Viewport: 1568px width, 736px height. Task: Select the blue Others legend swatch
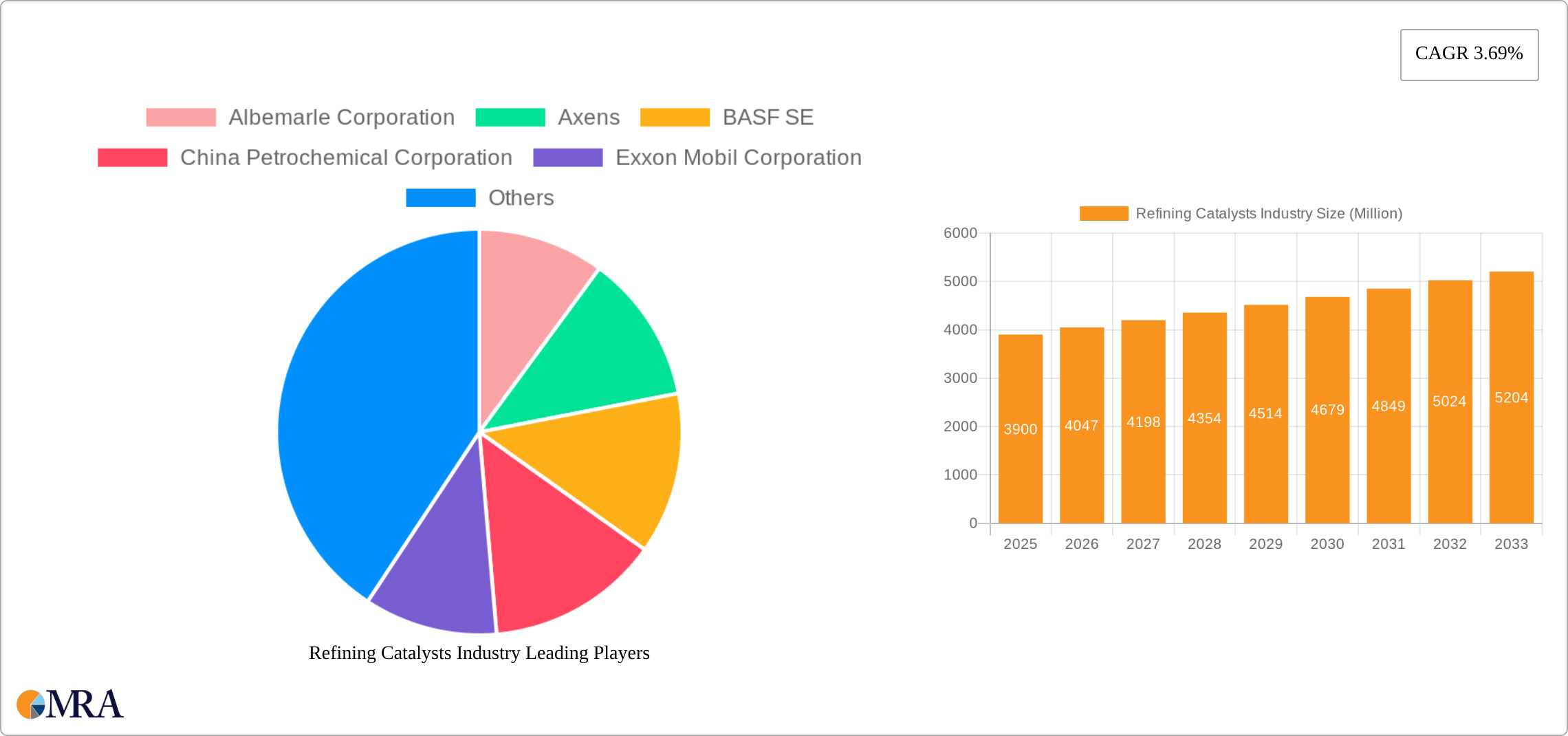click(440, 197)
